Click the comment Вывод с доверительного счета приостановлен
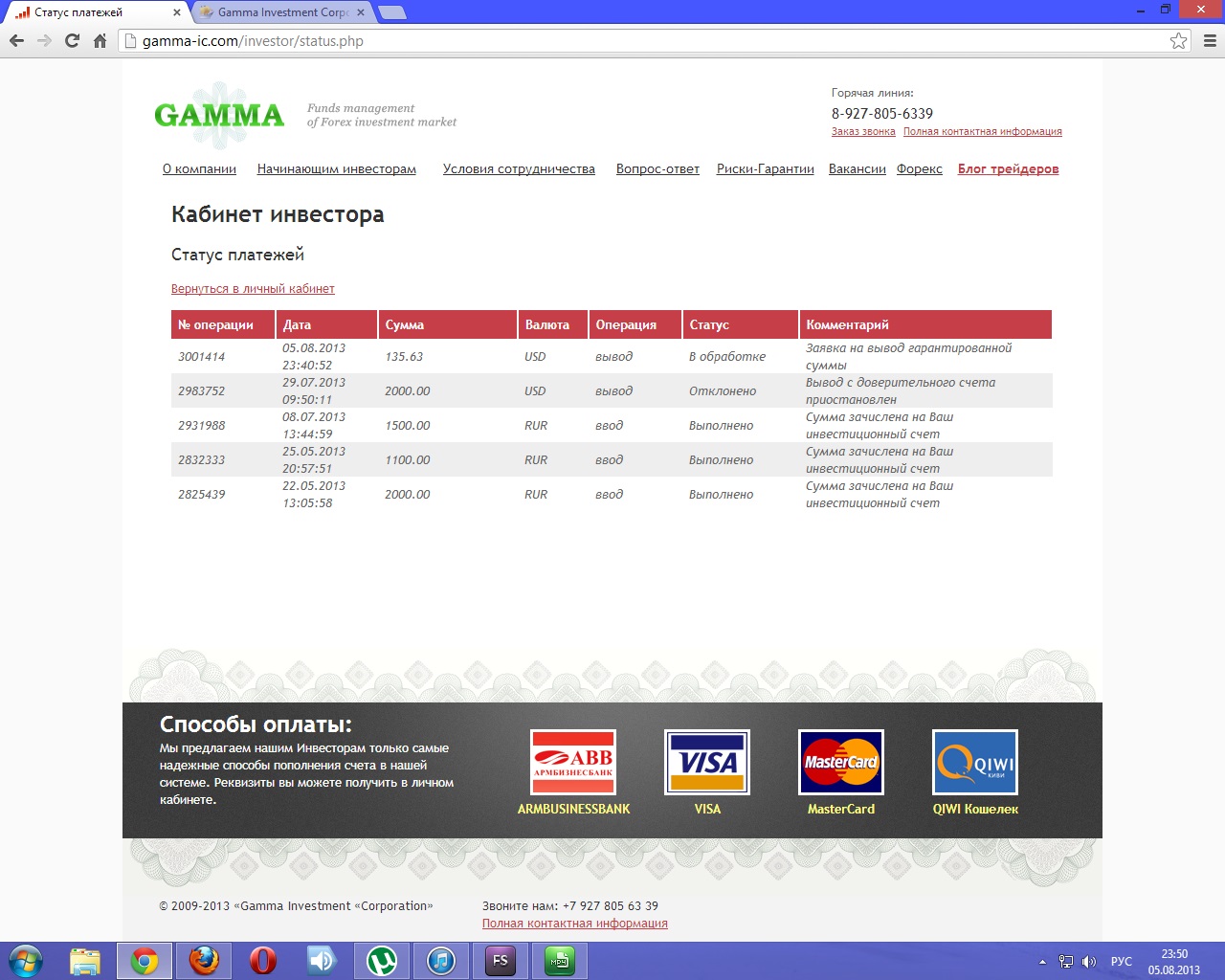This screenshot has width=1225, height=980. coord(901,391)
